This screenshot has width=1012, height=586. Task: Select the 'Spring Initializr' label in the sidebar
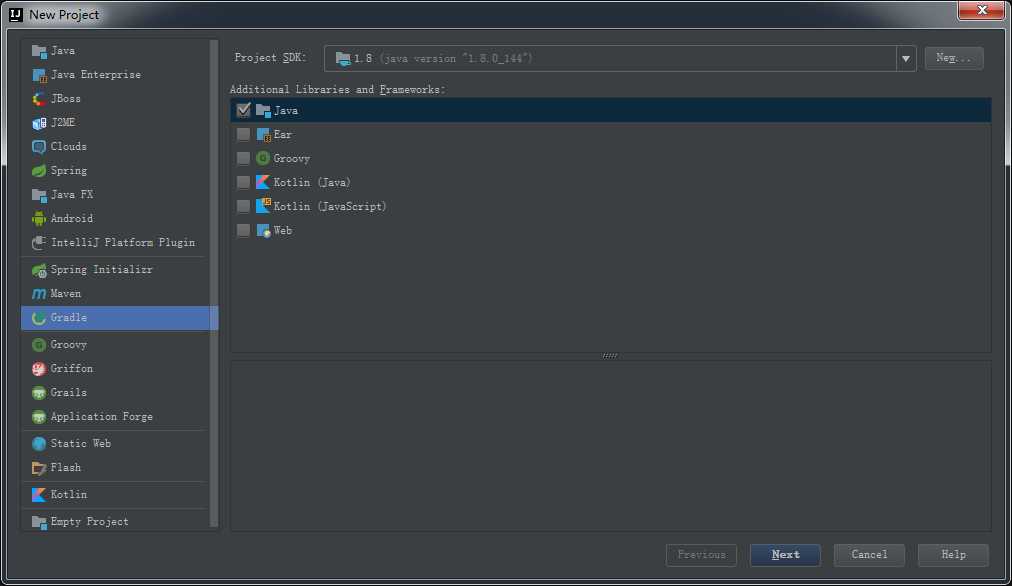(x=101, y=270)
